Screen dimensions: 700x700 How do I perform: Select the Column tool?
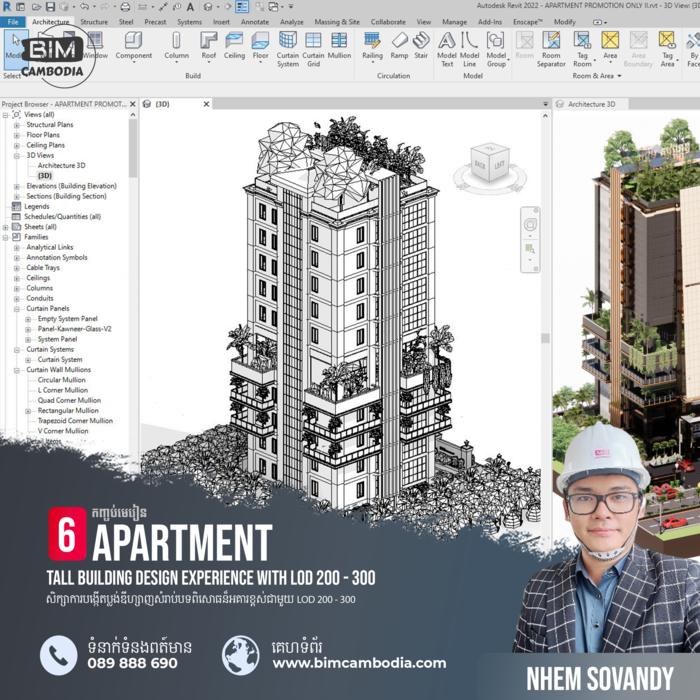(x=176, y=47)
